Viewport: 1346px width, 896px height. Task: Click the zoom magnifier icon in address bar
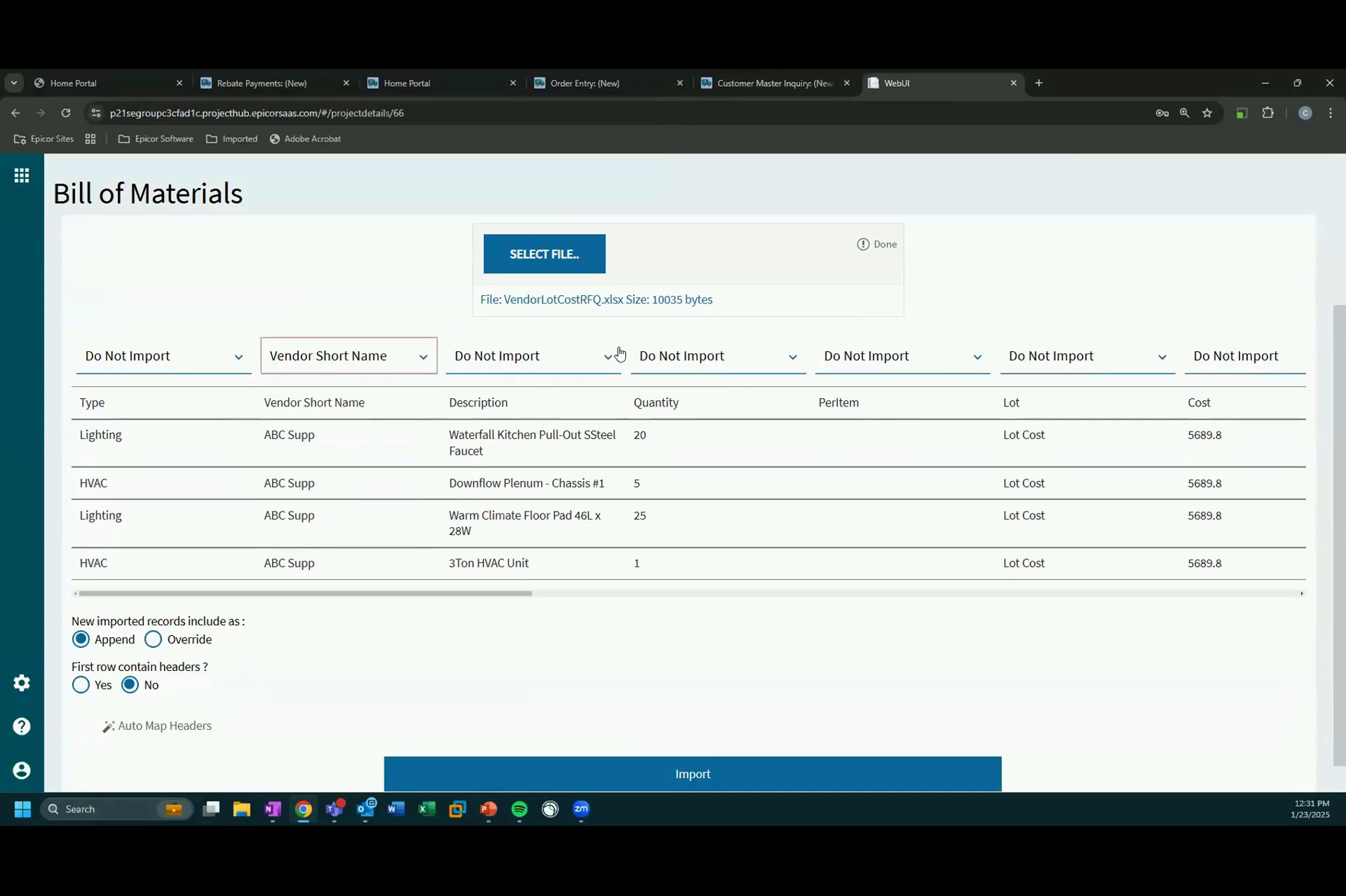tap(1185, 113)
